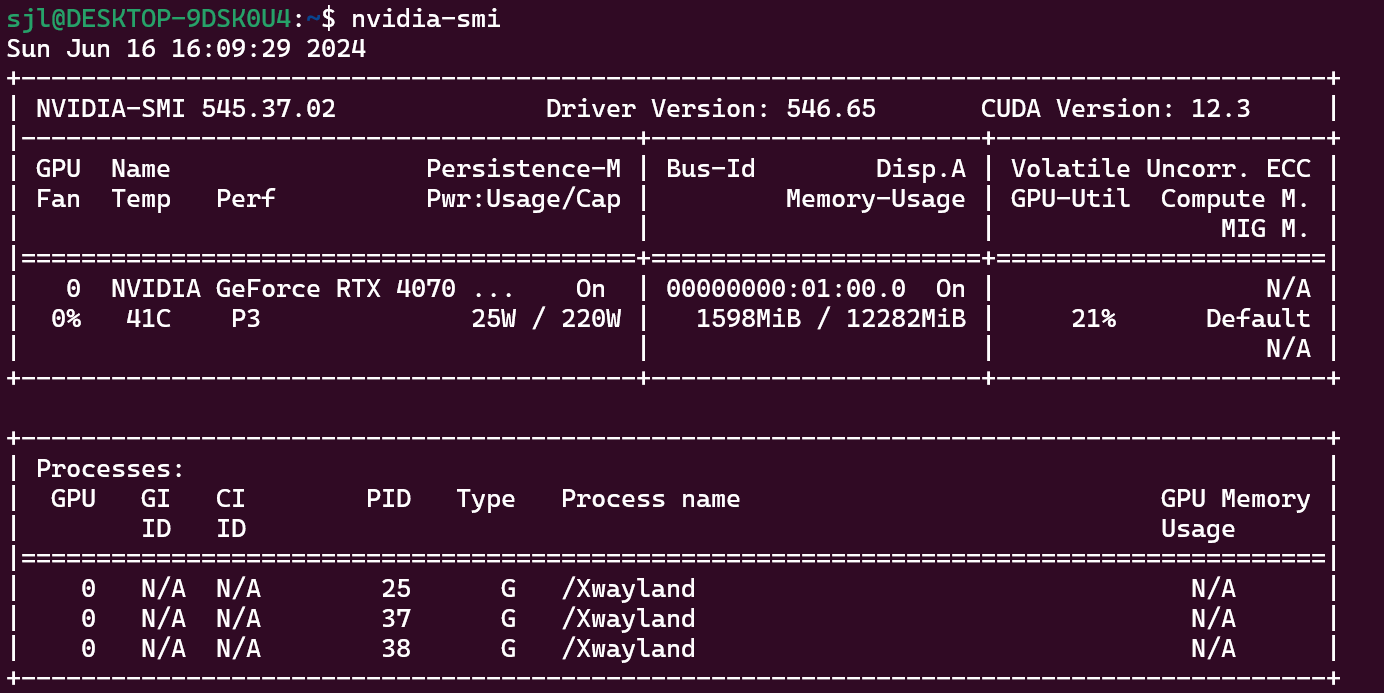Click the 1598MiB / 12282MiB memory usage
Image resolution: width=1384 pixels, height=693 pixels.
click(x=830, y=319)
